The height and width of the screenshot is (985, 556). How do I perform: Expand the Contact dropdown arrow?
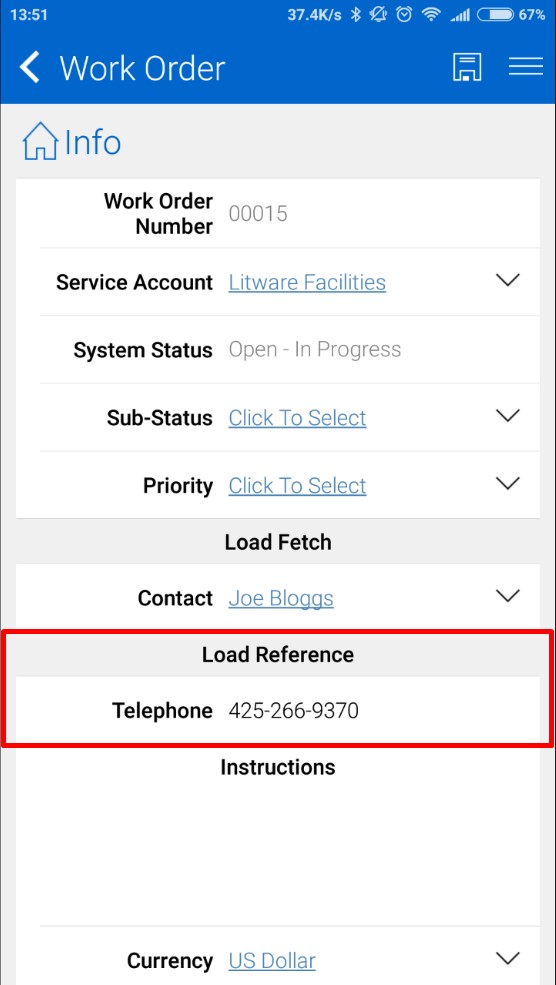point(508,596)
